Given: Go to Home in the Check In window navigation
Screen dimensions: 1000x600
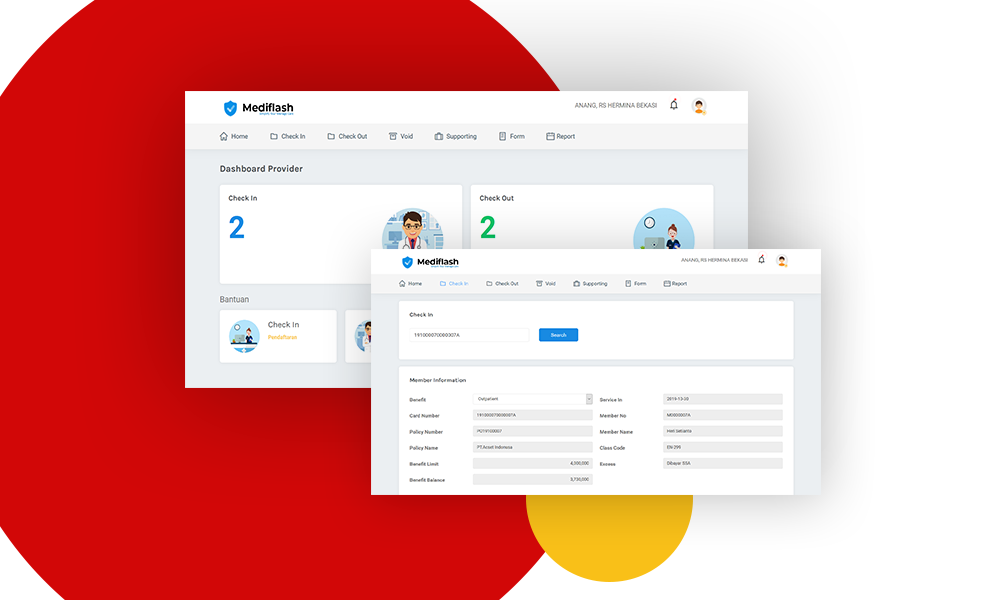Looking at the screenshot, I should pyautogui.click(x=410, y=284).
